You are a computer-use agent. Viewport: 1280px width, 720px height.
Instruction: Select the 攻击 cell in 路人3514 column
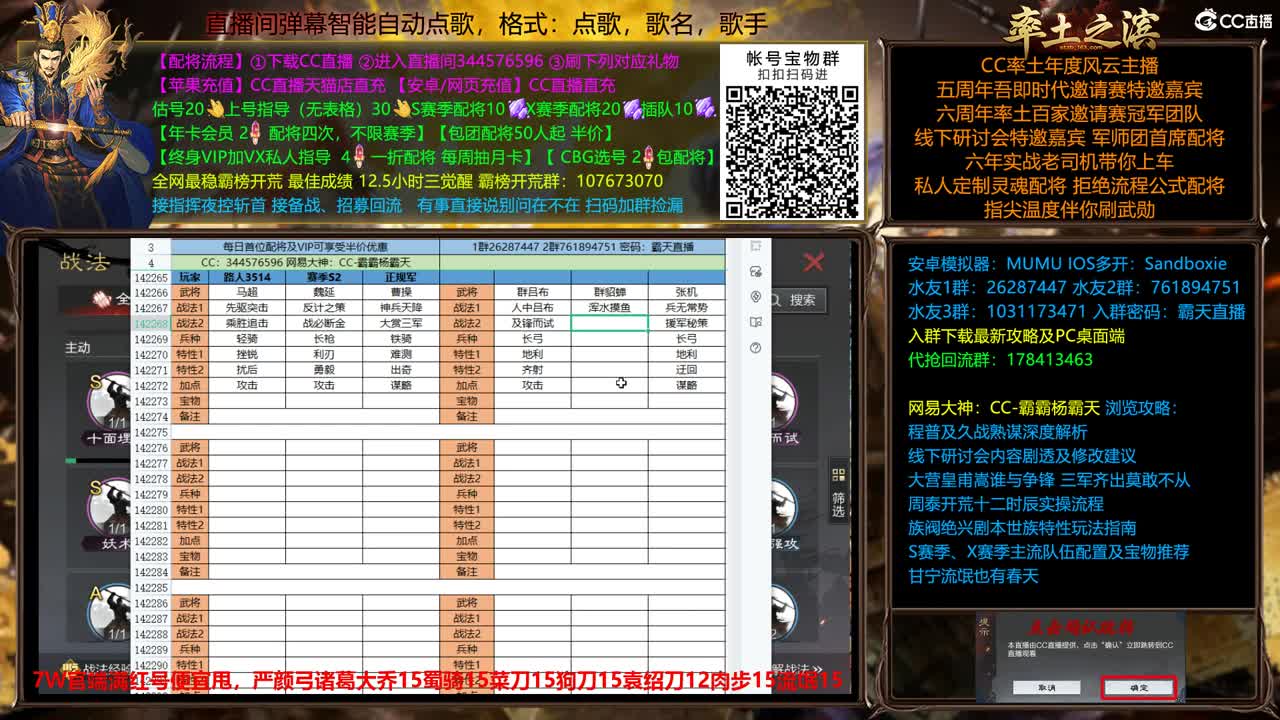(247, 385)
